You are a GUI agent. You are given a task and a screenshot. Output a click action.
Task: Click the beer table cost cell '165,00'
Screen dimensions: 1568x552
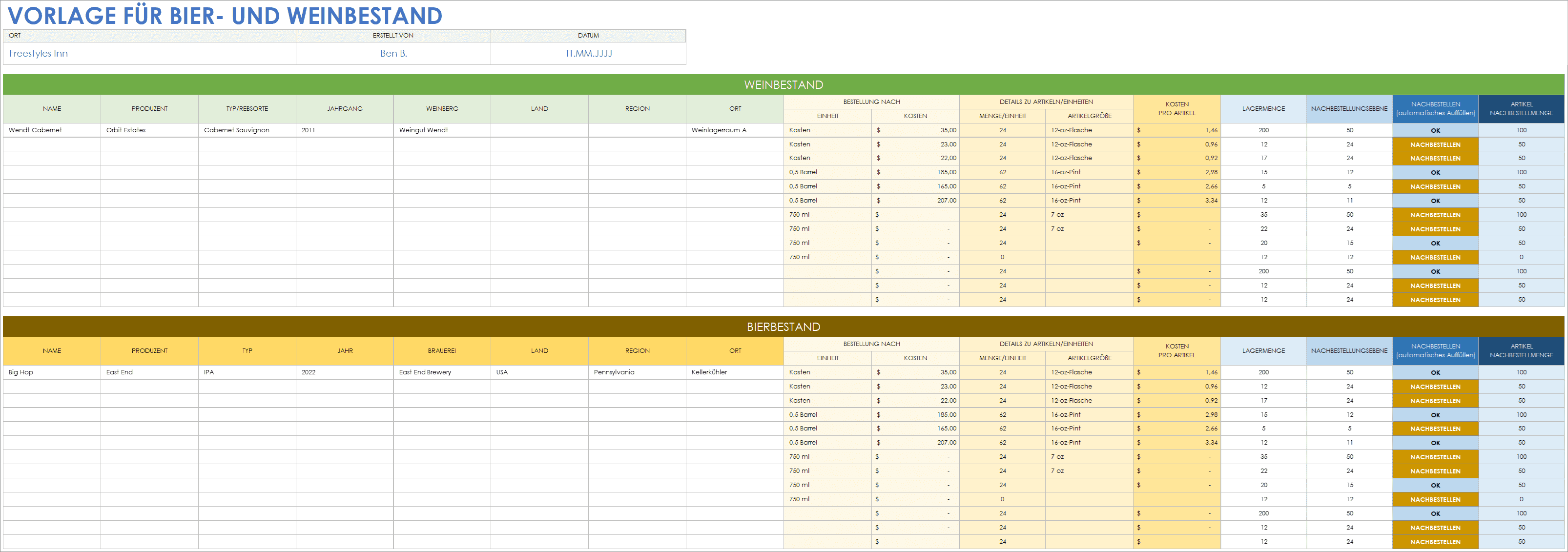(915, 429)
